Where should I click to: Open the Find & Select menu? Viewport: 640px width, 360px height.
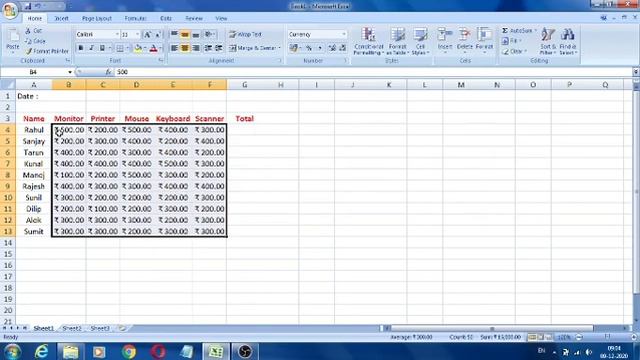click(568, 41)
